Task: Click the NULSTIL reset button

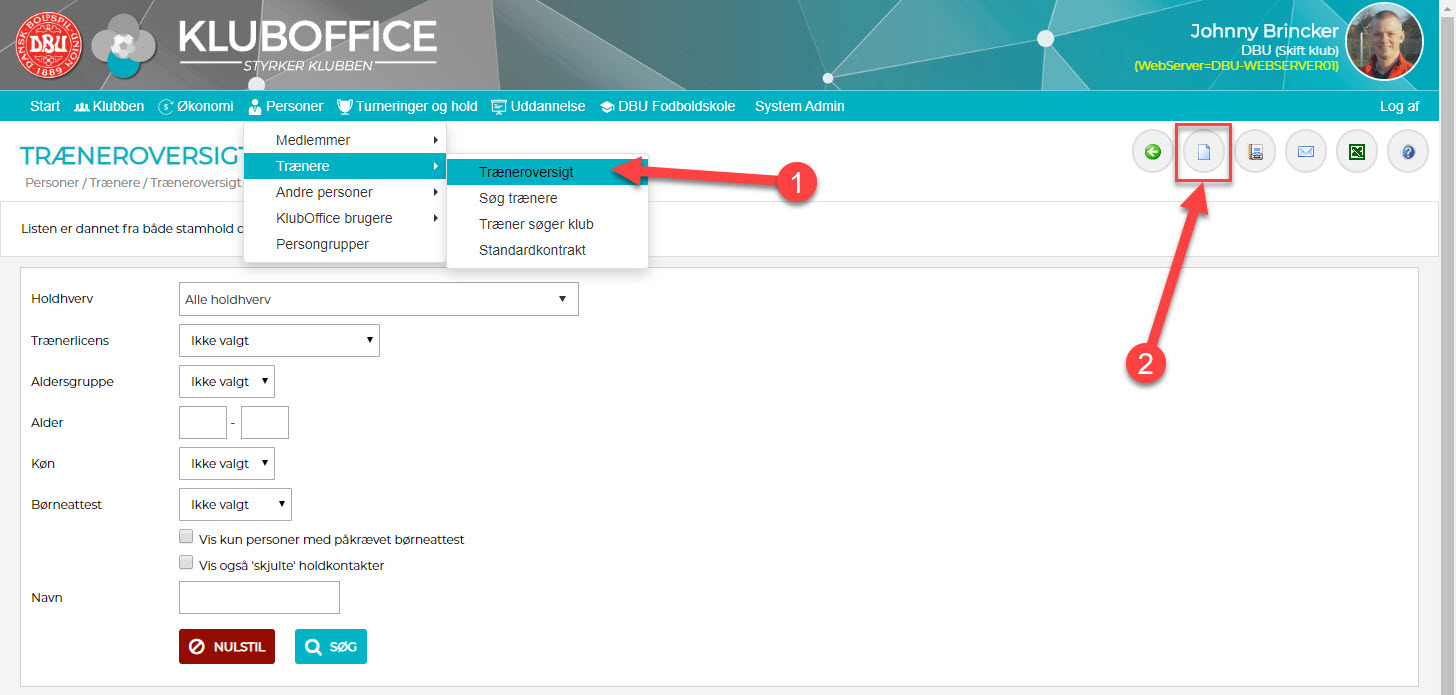Action: coord(227,646)
